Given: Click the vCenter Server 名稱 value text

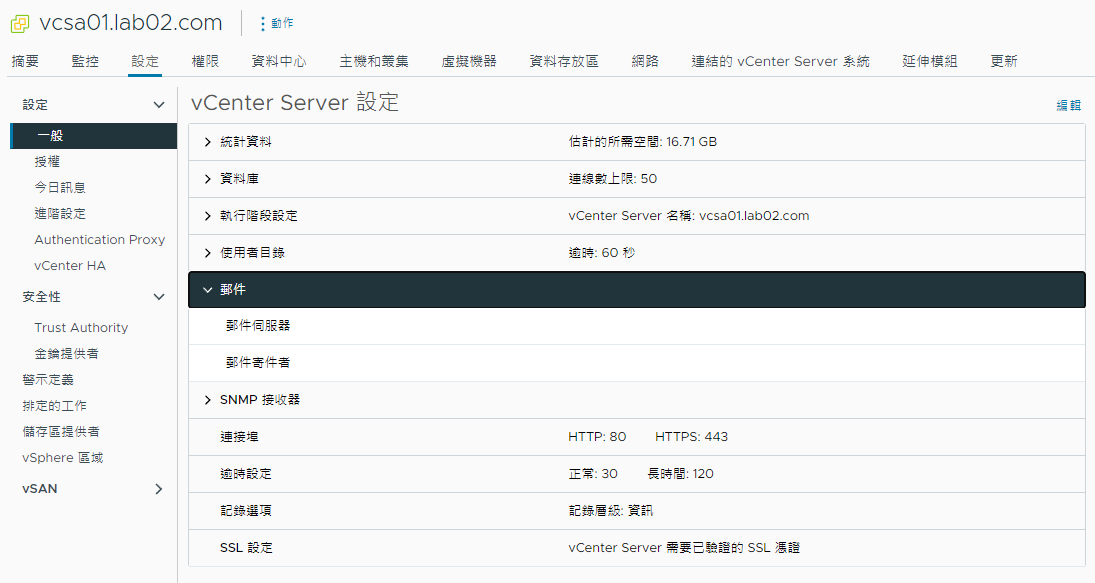Looking at the screenshot, I should (x=689, y=216).
